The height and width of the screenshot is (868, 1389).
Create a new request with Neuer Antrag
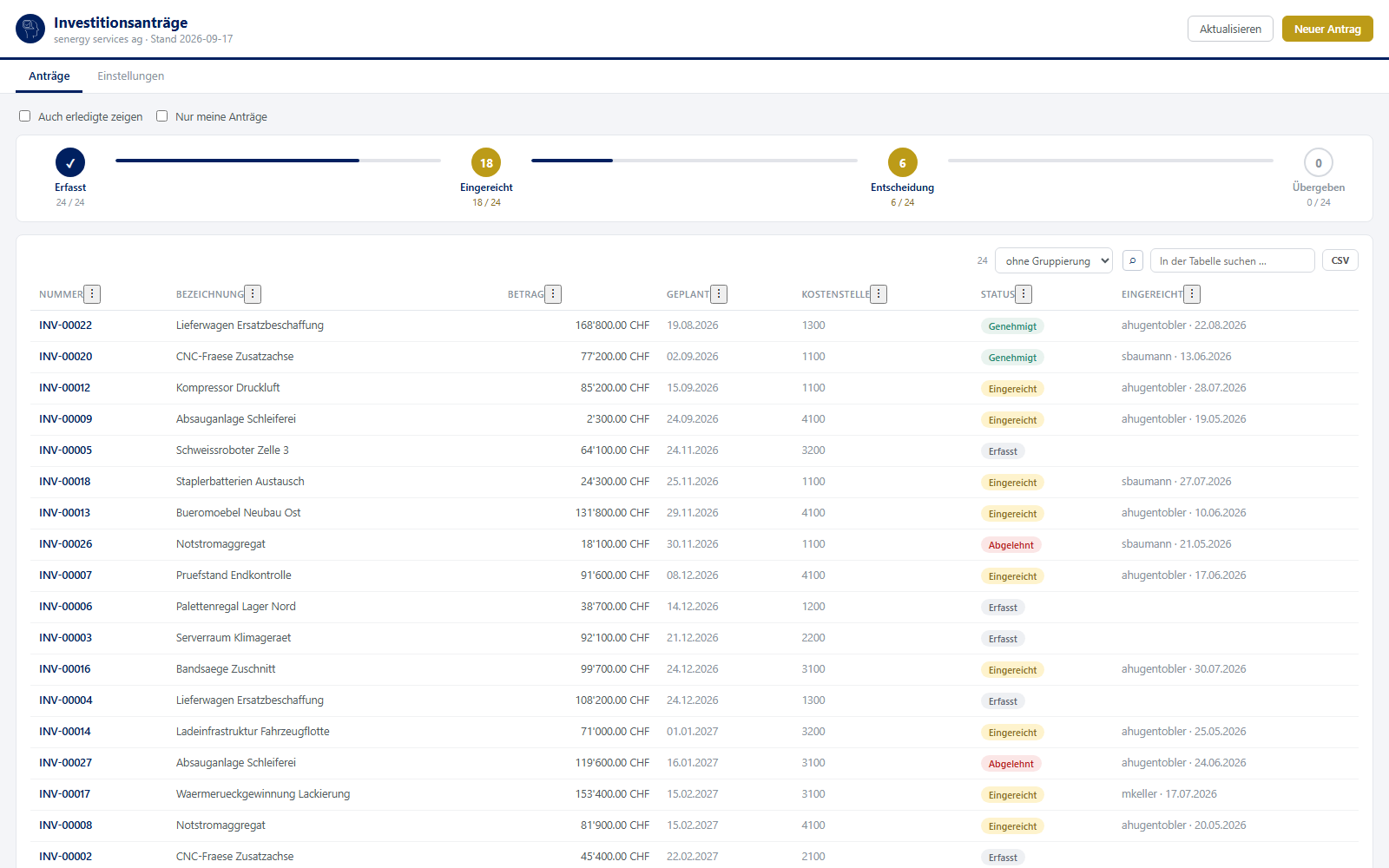[1327, 29]
